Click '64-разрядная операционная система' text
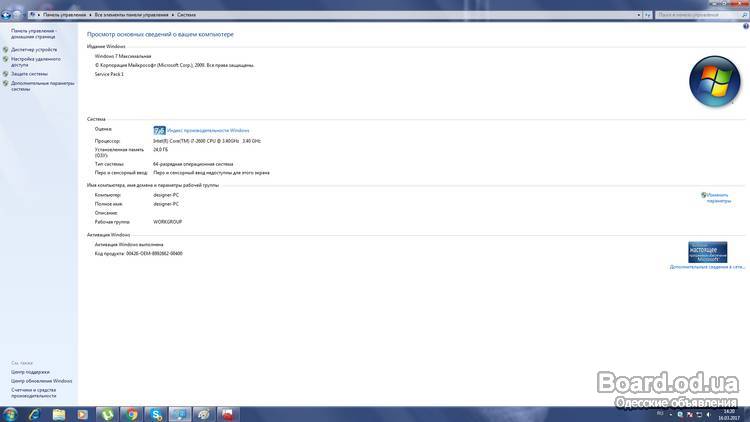Viewport: 750px width, 422px height. (x=193, y=164)
